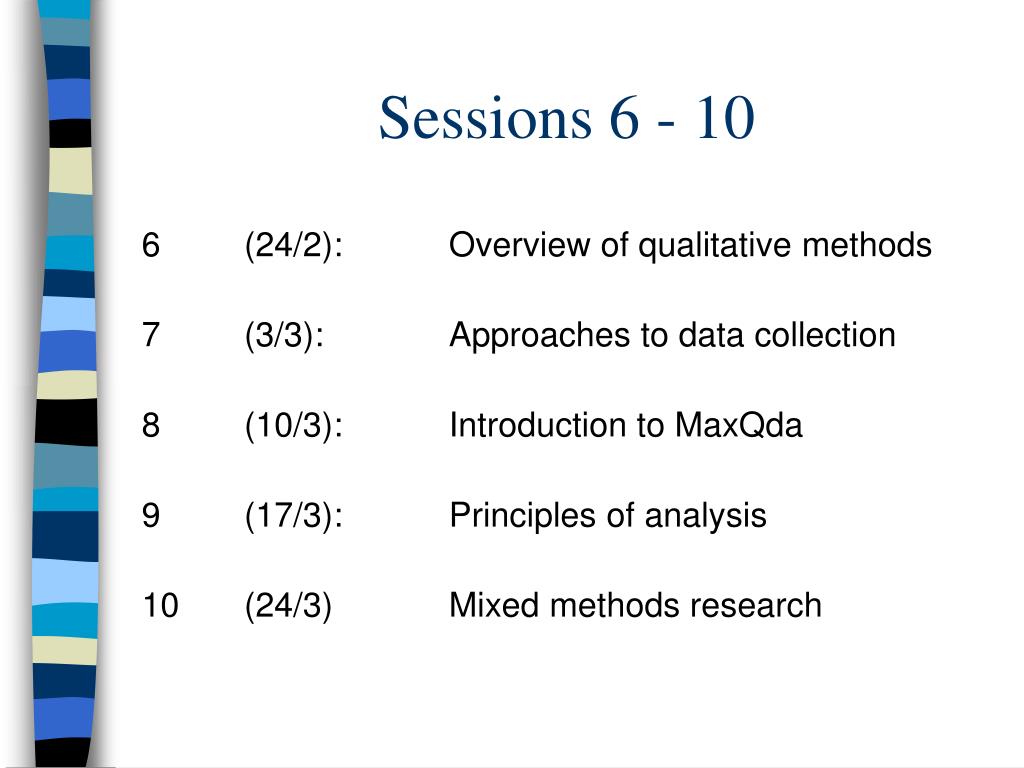Click the date (24/2):
Viewport: 1024px width, 768px height.
coord(294,246)
